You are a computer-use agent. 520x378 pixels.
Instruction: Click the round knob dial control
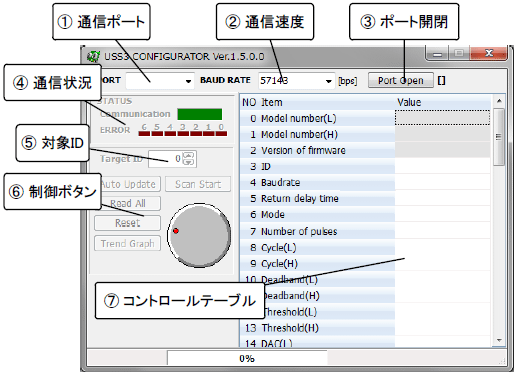pyautogui.click(x=199, y=235)
